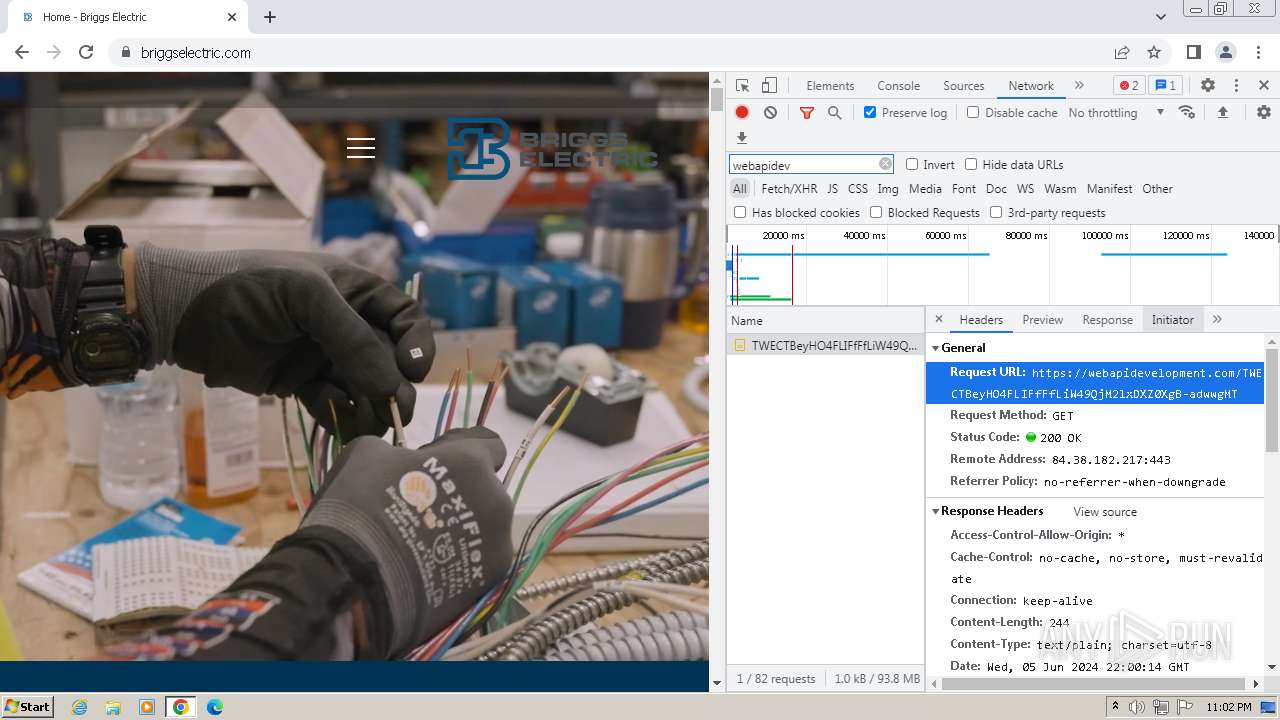Close the request details pane
Viewport: 1280px width, 720px height.
[939, 319]
